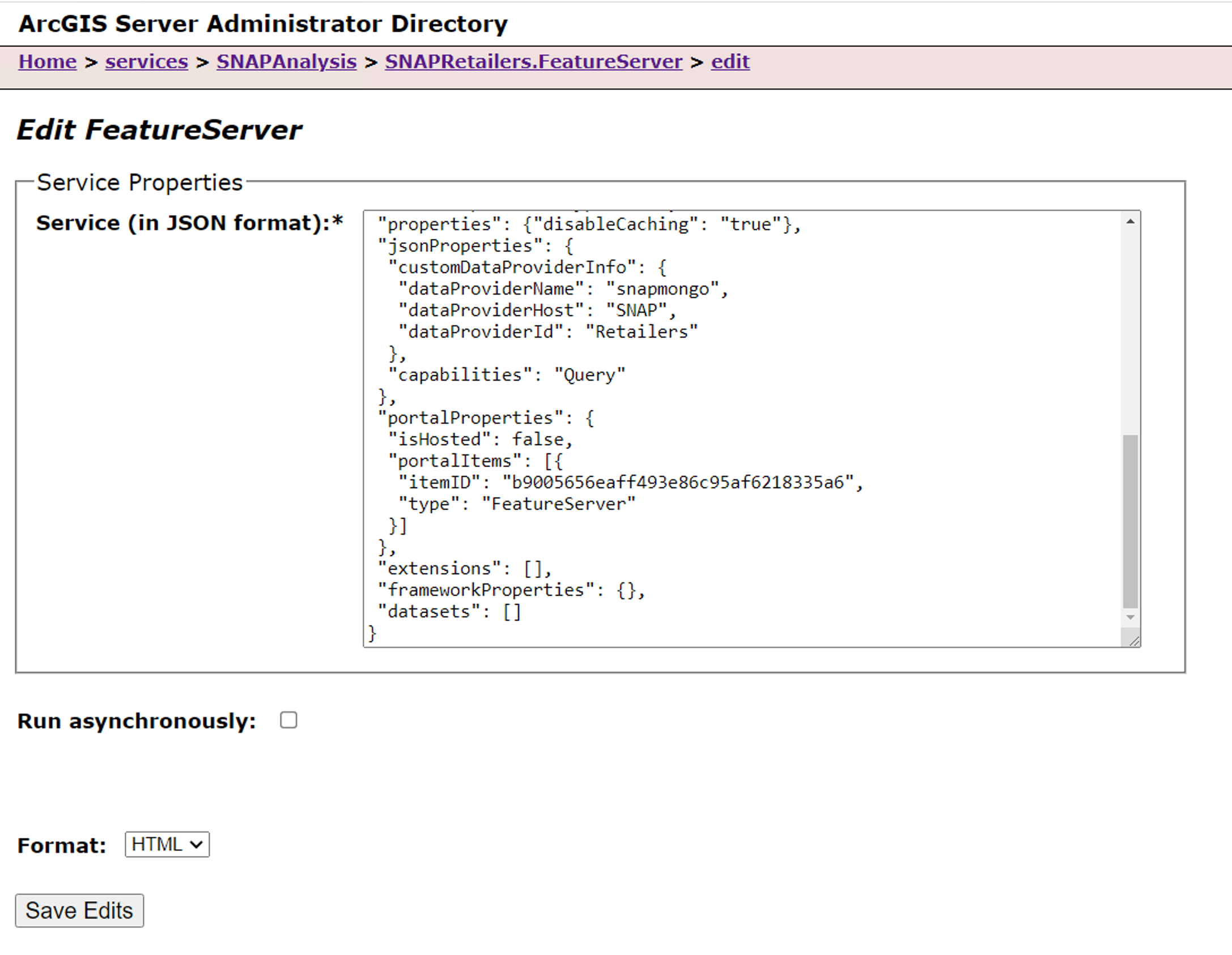The width and height of the screenshot is (1232, 955).
Task: Click the Service Properties legend text
Action: (x=139, y=182)
